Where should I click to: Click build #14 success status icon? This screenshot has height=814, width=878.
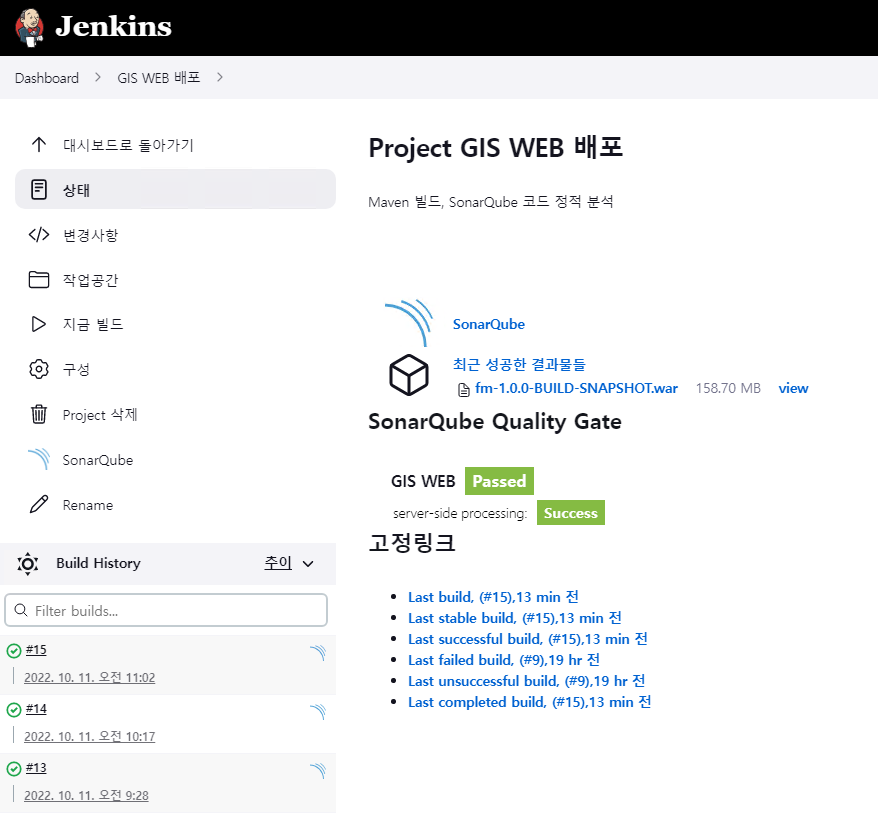[x=14, y=710]
